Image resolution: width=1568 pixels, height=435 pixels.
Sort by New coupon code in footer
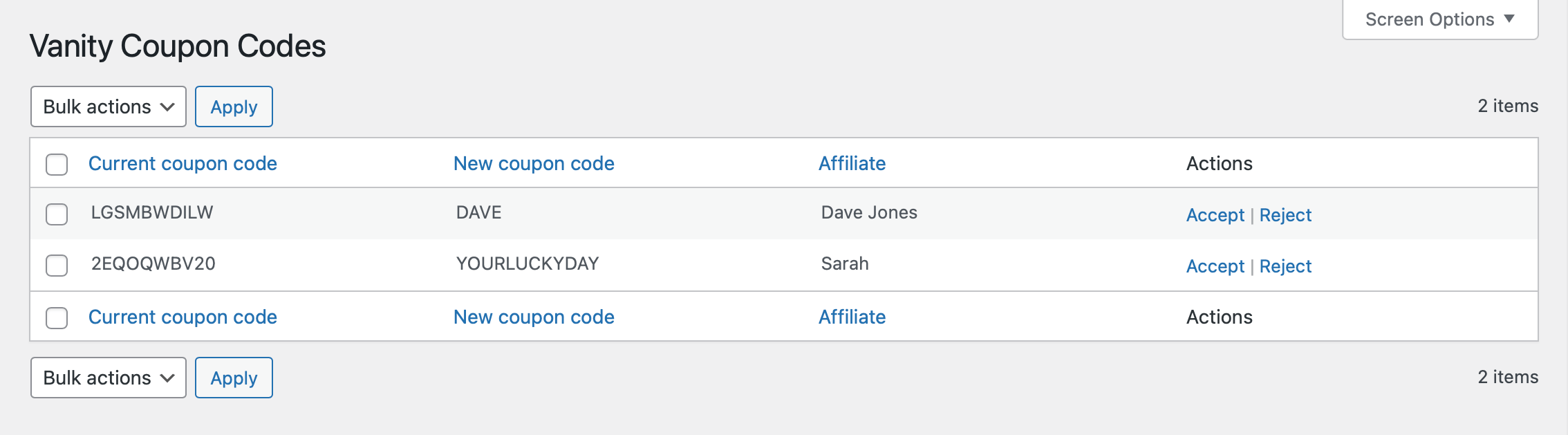(x=534, y=317)
